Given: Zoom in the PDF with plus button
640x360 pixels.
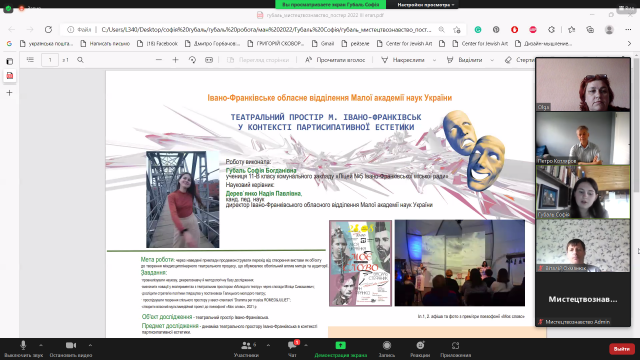Looking at the screenshot, I should (x=176, y=60).
